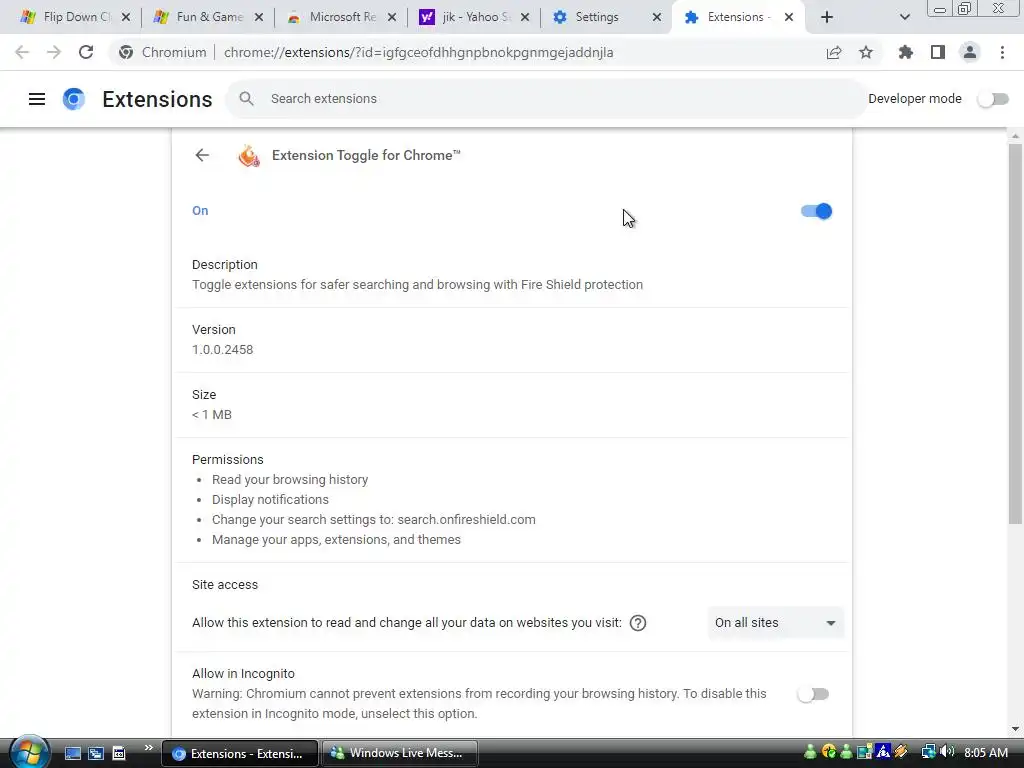This screenshot has width=1024, height=768.
Task: Click the network tray icon
Action: 928,752
